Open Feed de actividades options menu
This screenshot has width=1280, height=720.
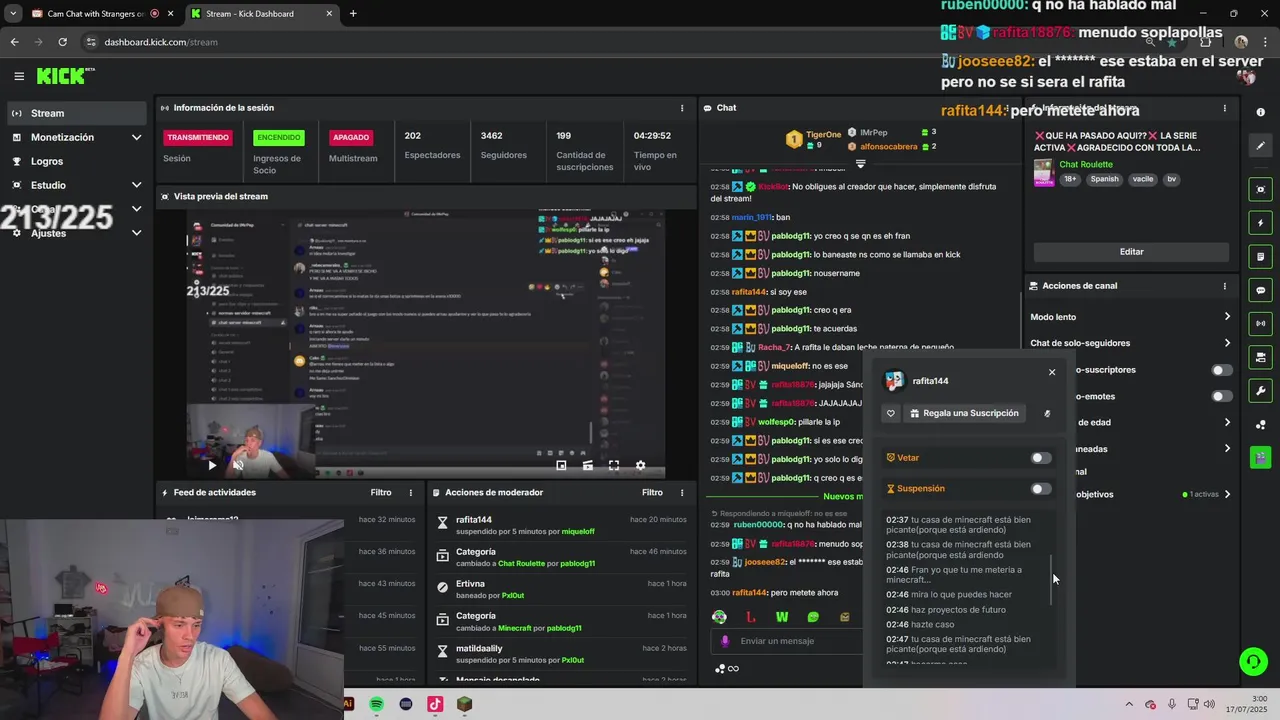[410, 493]
